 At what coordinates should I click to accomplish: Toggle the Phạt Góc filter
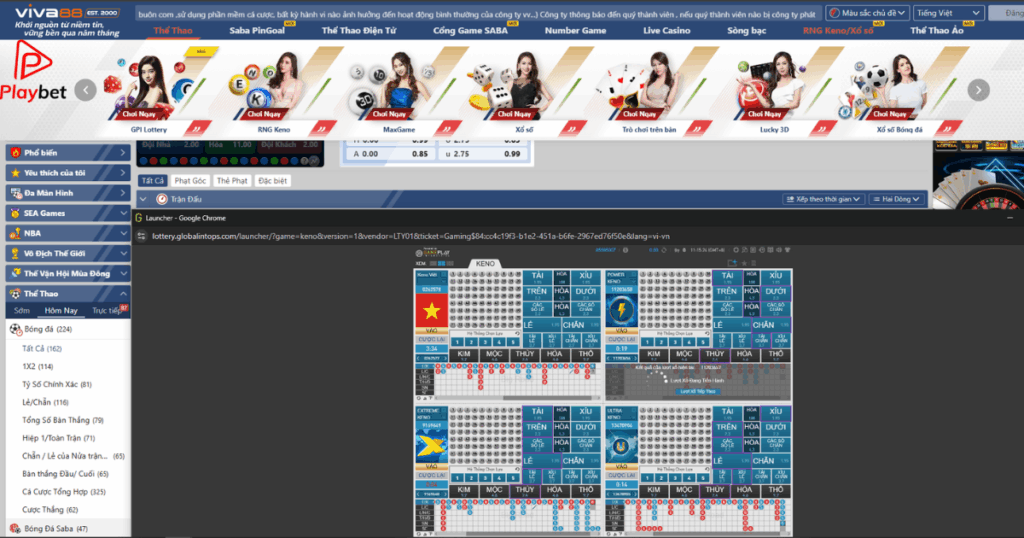189,180
